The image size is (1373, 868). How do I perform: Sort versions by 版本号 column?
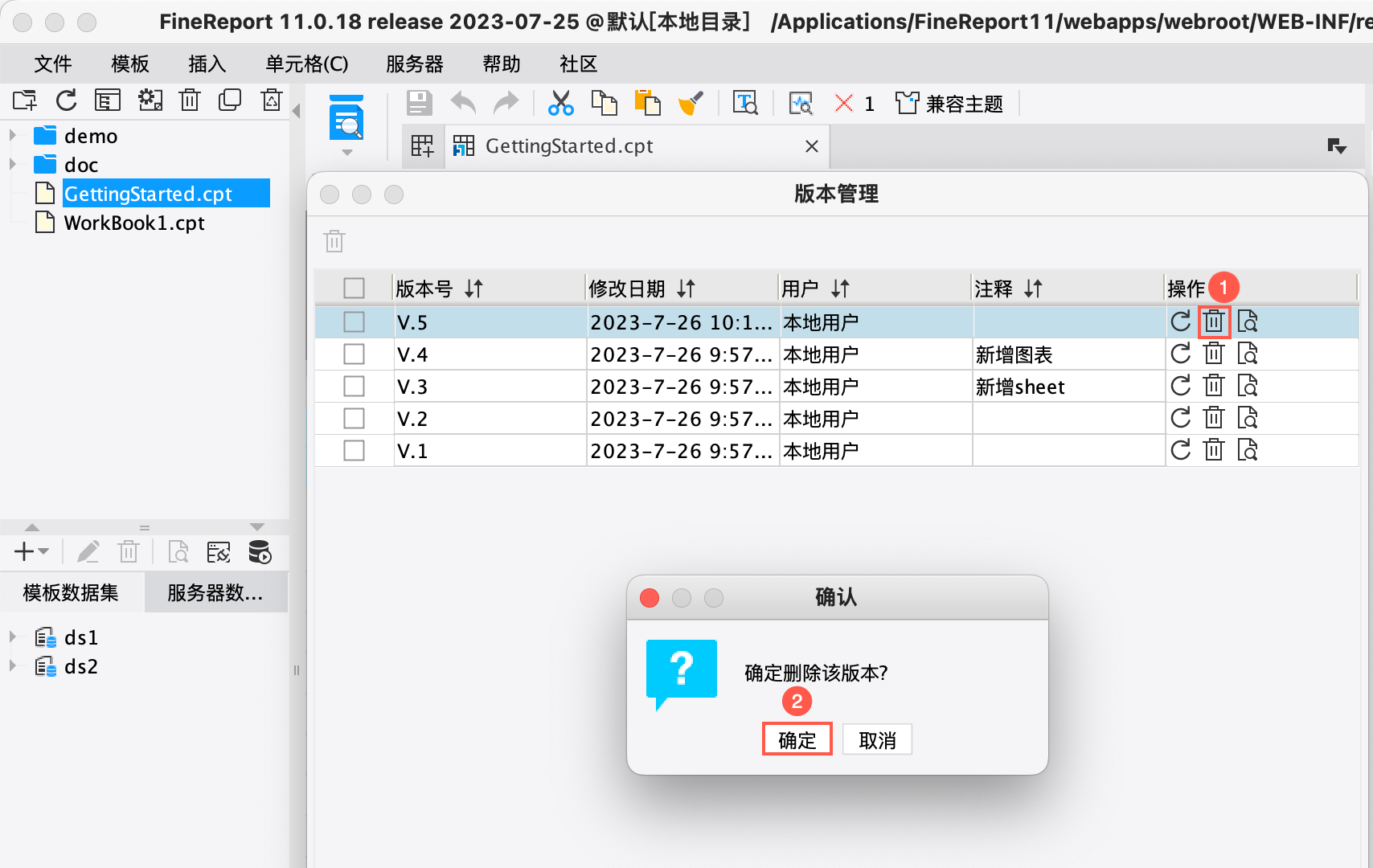coord(474,288)
